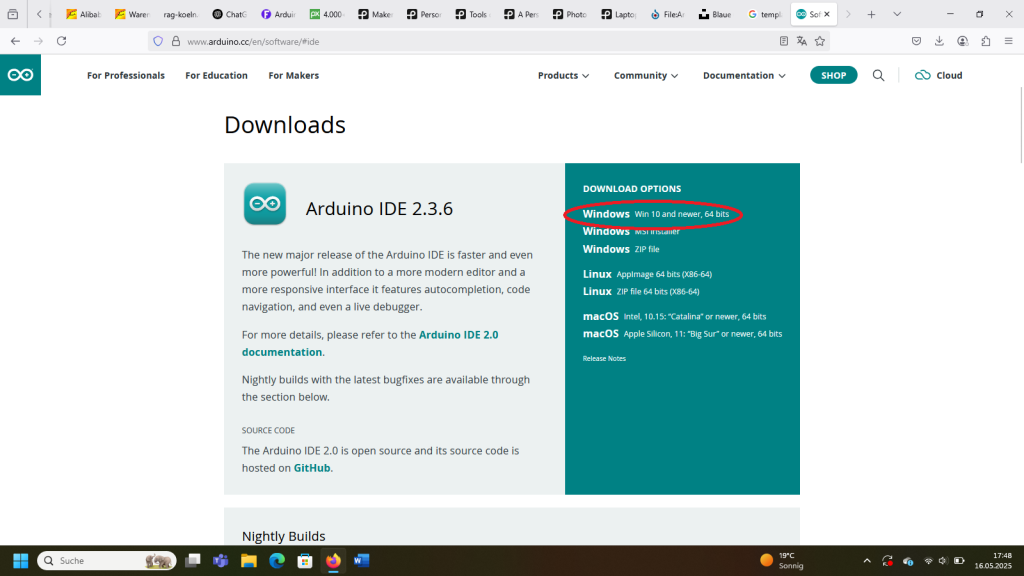This screenshot has width=1024, height=576.
Task: Open the Release Notes link
Action: coord(604,359)
